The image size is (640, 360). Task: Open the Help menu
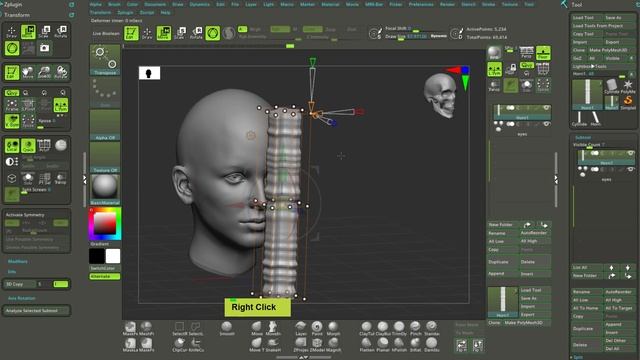[x=165, y=13]
